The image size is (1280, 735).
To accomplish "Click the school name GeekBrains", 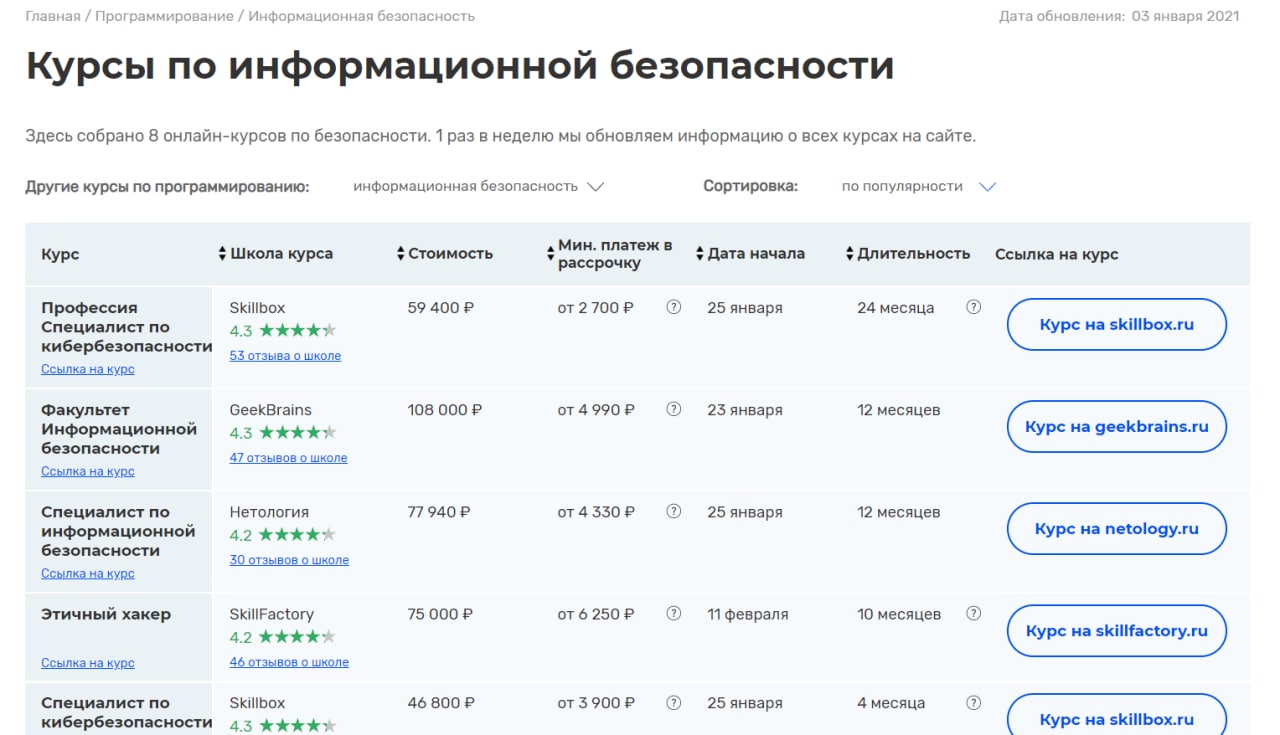I will click(270, 410).
